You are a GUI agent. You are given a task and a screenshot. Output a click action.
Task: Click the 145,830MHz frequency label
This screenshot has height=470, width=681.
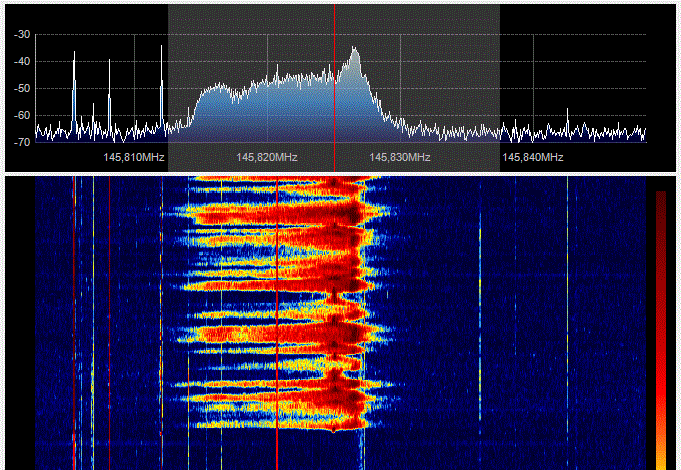pyautogui.click(x=400, y=157)
